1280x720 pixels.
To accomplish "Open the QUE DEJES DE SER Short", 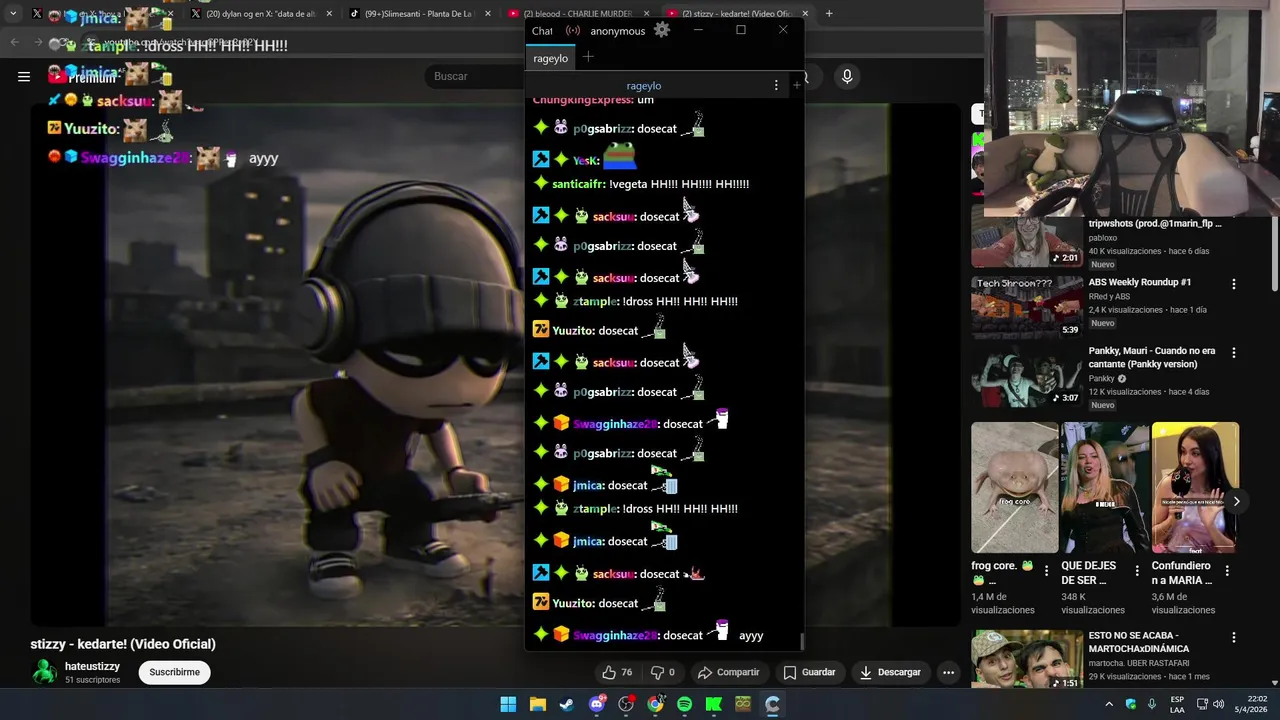I will [1104, 487].
